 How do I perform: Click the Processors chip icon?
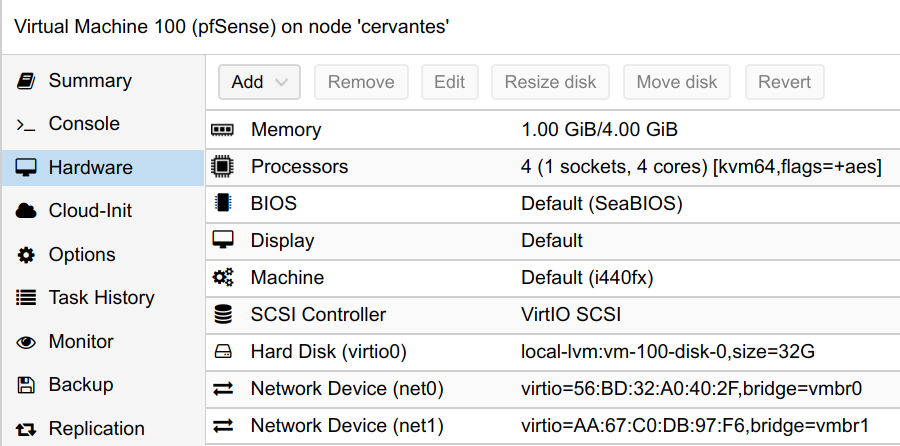point(223,166)
